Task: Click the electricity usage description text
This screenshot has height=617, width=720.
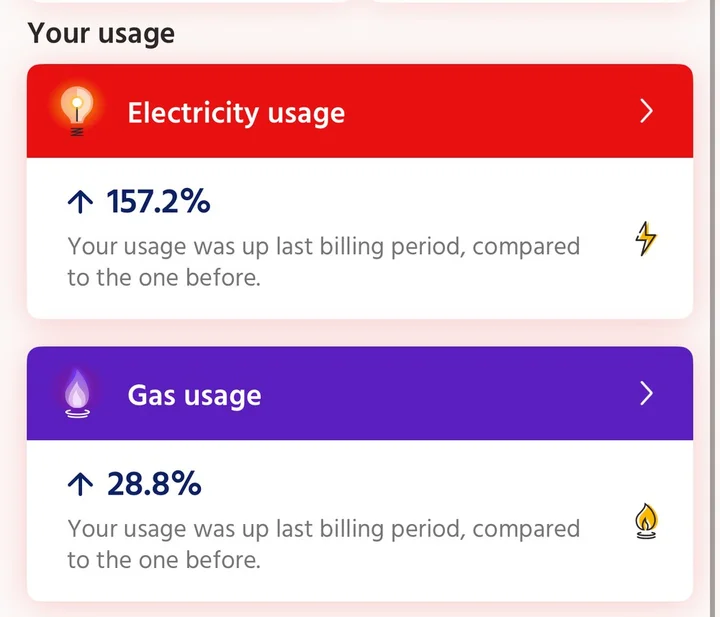Action: tap(323, 261)
